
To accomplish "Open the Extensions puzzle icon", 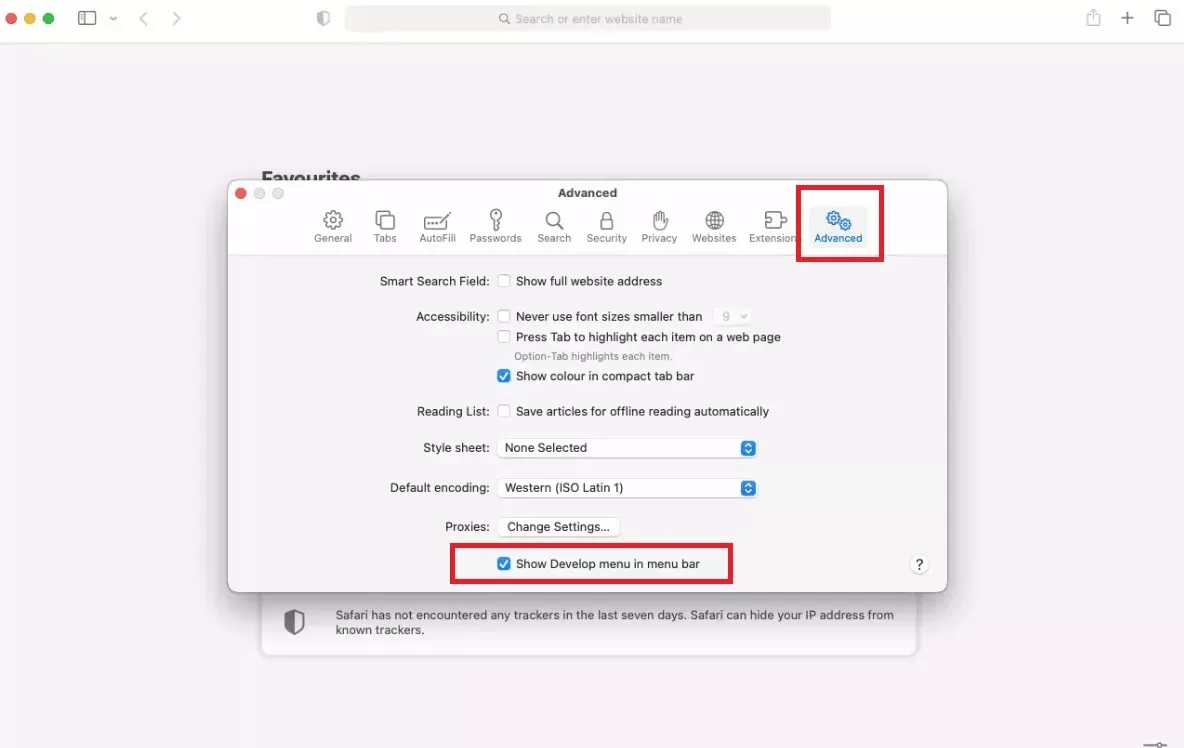I will [x=774, y=226].
